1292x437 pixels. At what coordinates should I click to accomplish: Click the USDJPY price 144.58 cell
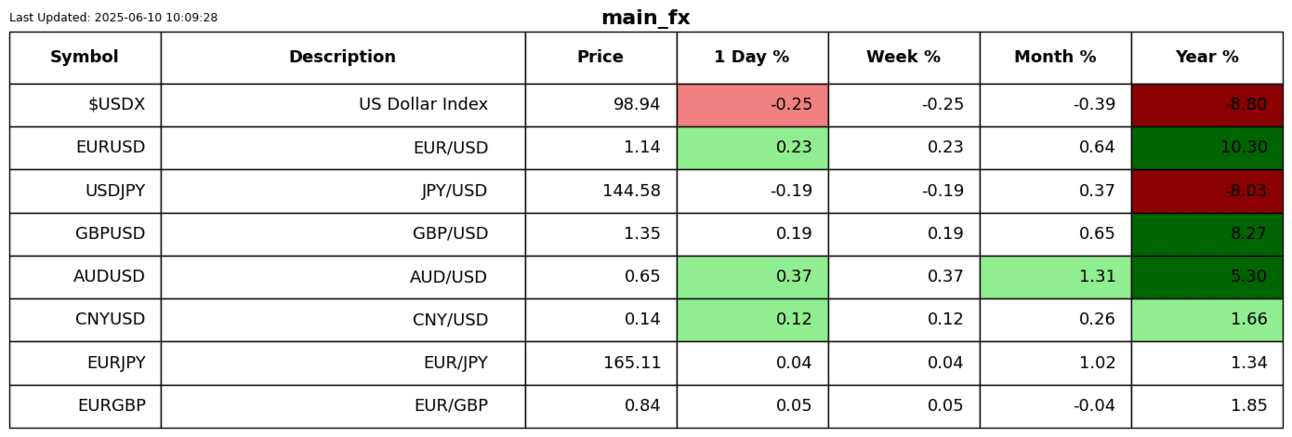click(631, 191)
